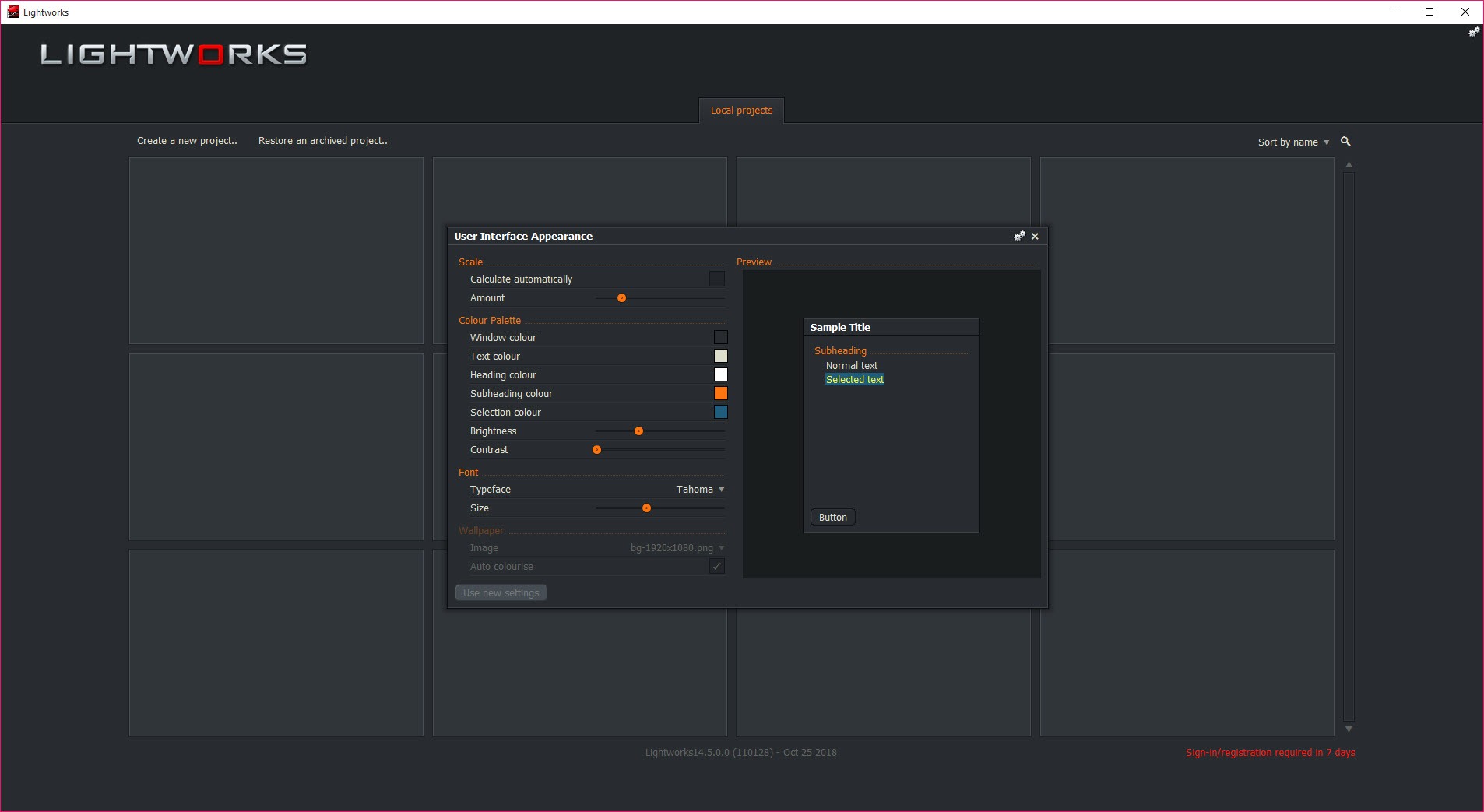Click the sign-in/registration required notice
Image resolution: width=1484 pixels, height=812 pixels.
pyautogui.click(x=1270, y=753)
